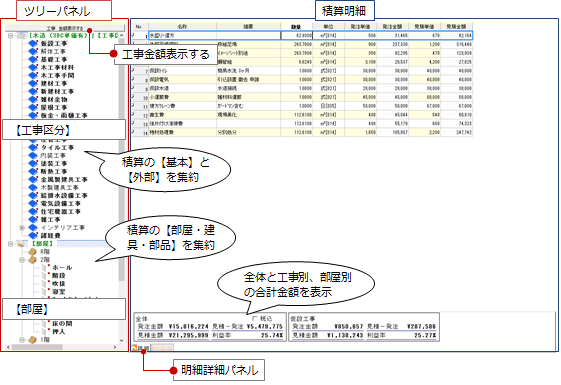Screen dimensions: 561x385
Task: Click the ホール room page icon
Action: click(x=45, y=268)
